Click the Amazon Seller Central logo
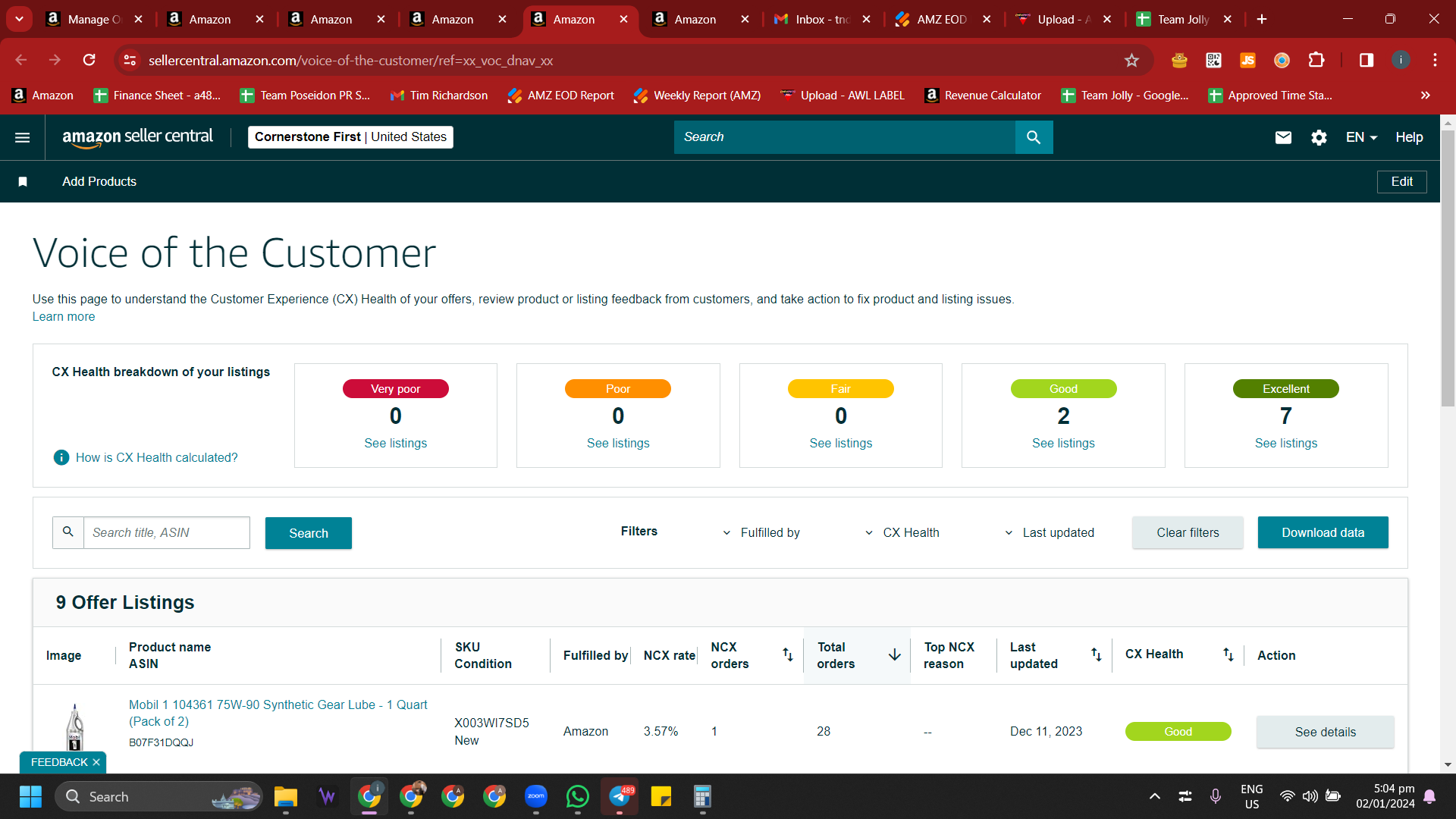The image size is (1456, 819). point(137,137)
